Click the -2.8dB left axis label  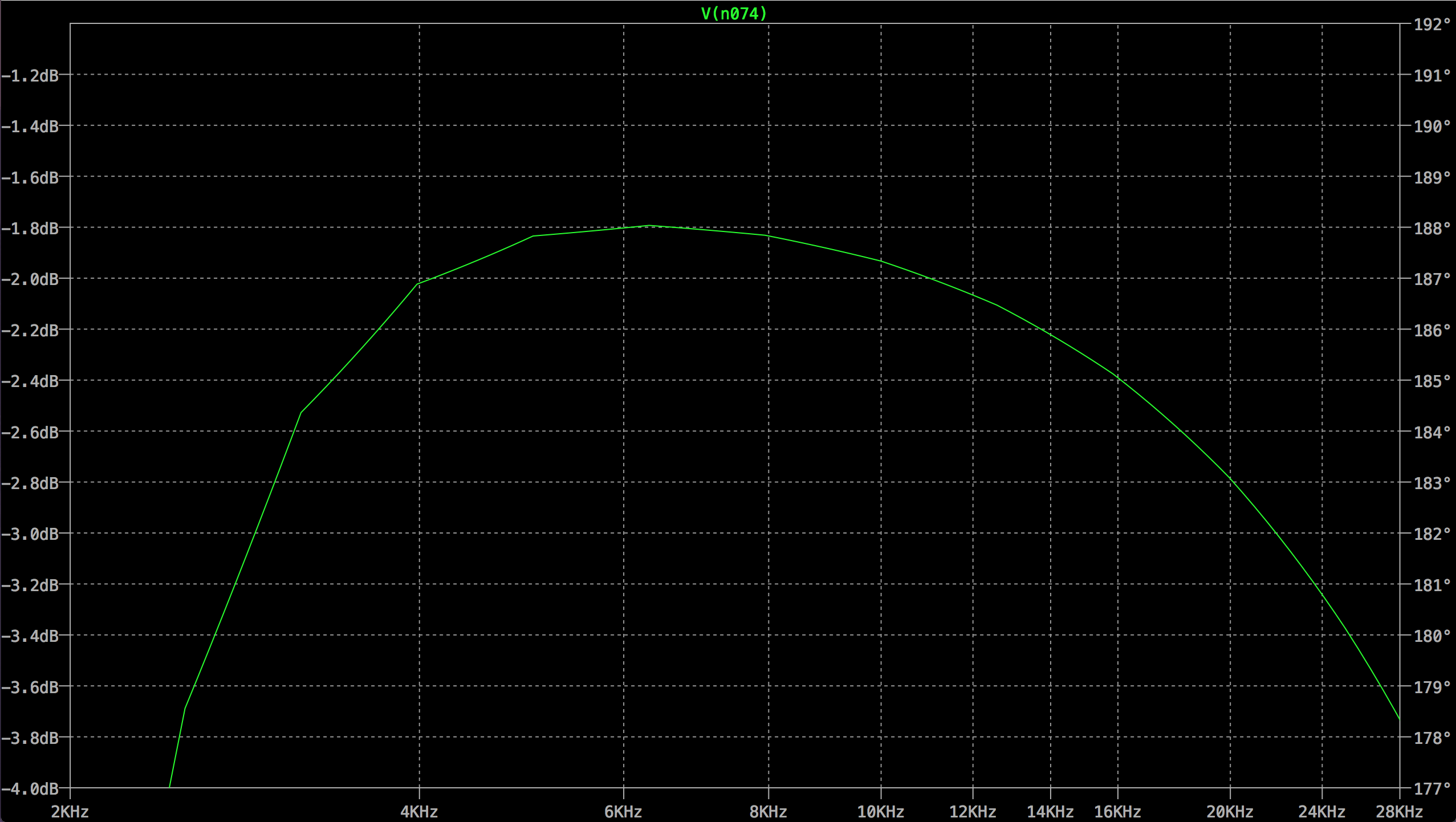pyautogui.click(x=30, y=483)
